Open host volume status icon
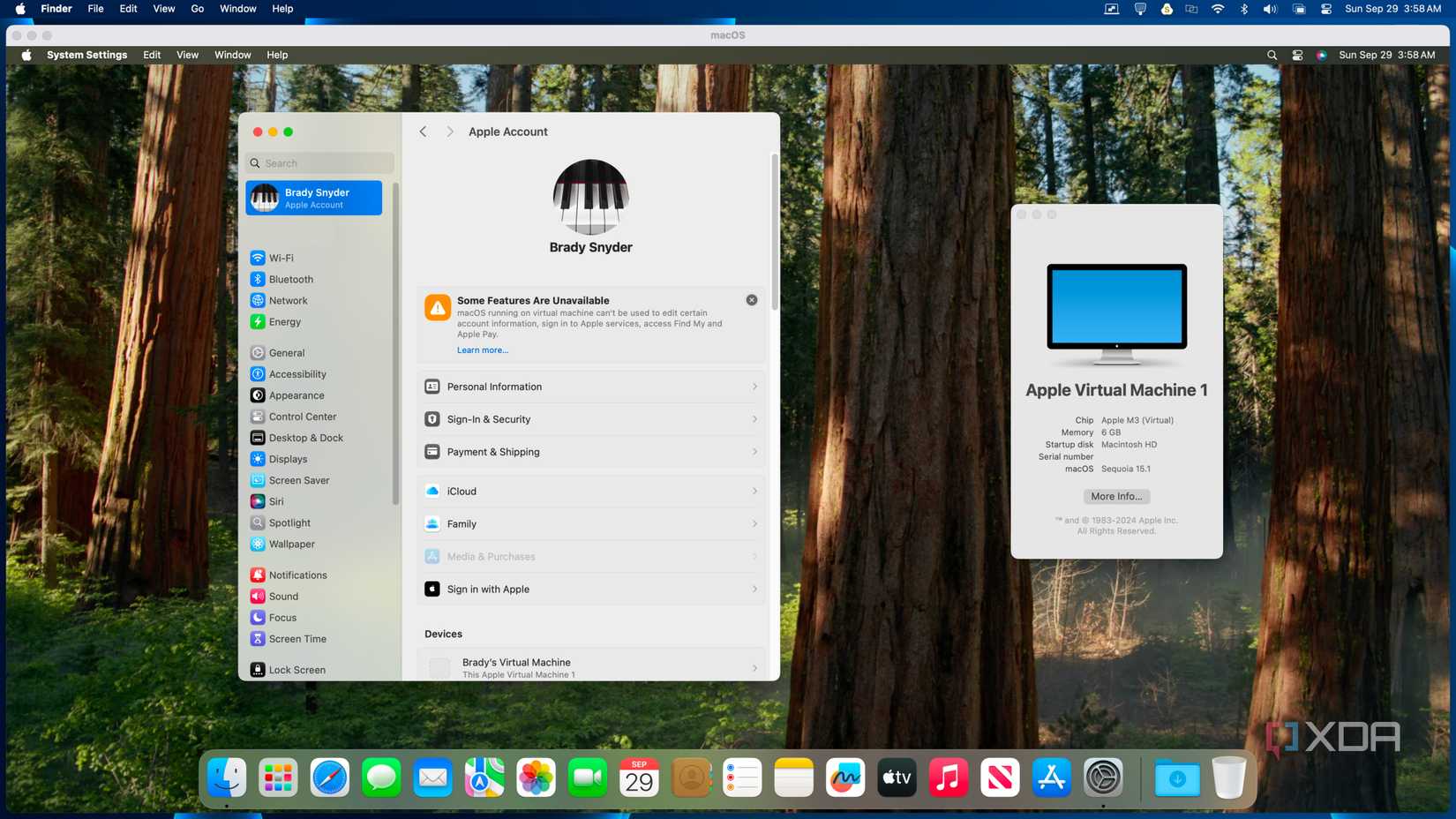Image resolution: width=1456 pixels, height=819 pixels. [x=1270, y=9]
